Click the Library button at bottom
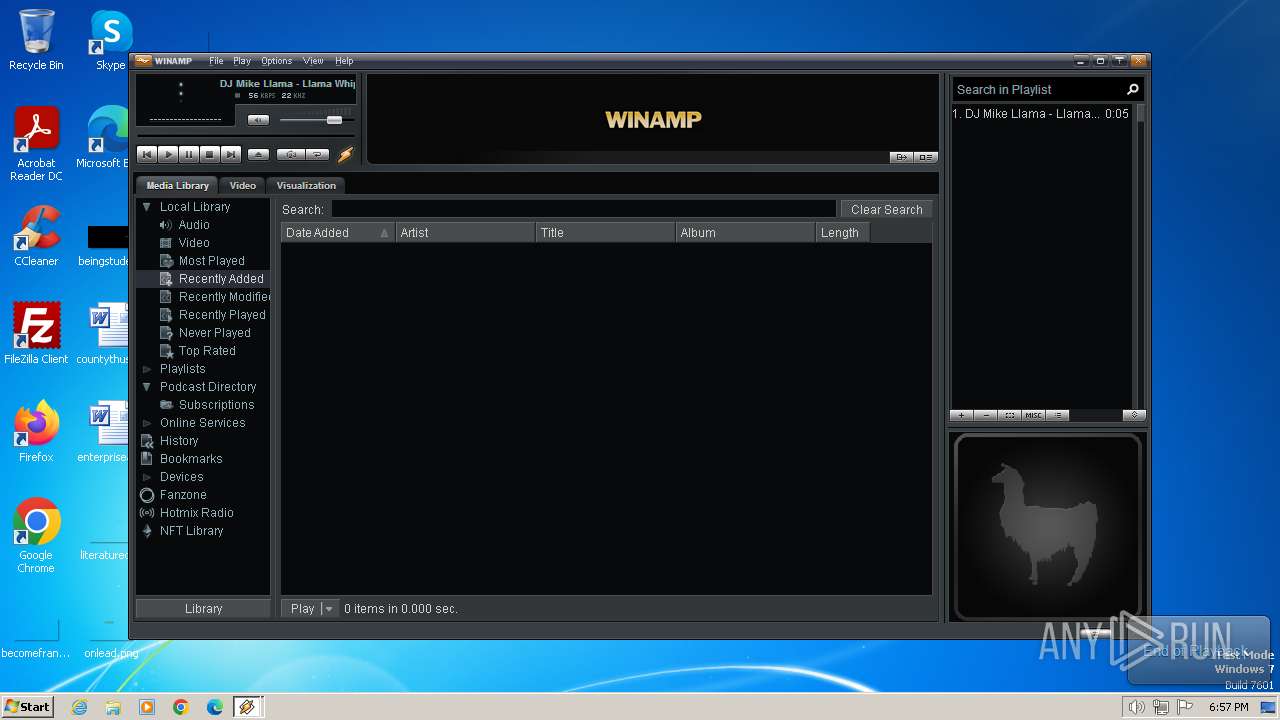 point(203,608)
